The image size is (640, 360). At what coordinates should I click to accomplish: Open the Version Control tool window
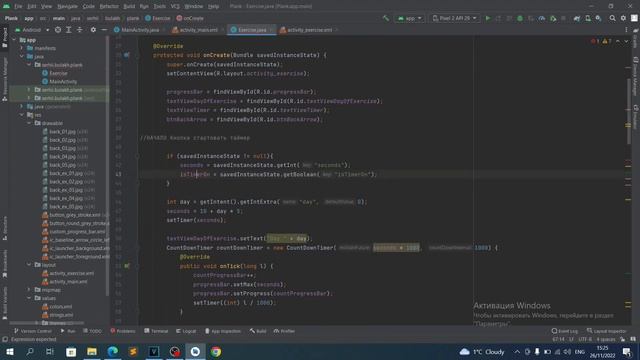click(33, 331)
